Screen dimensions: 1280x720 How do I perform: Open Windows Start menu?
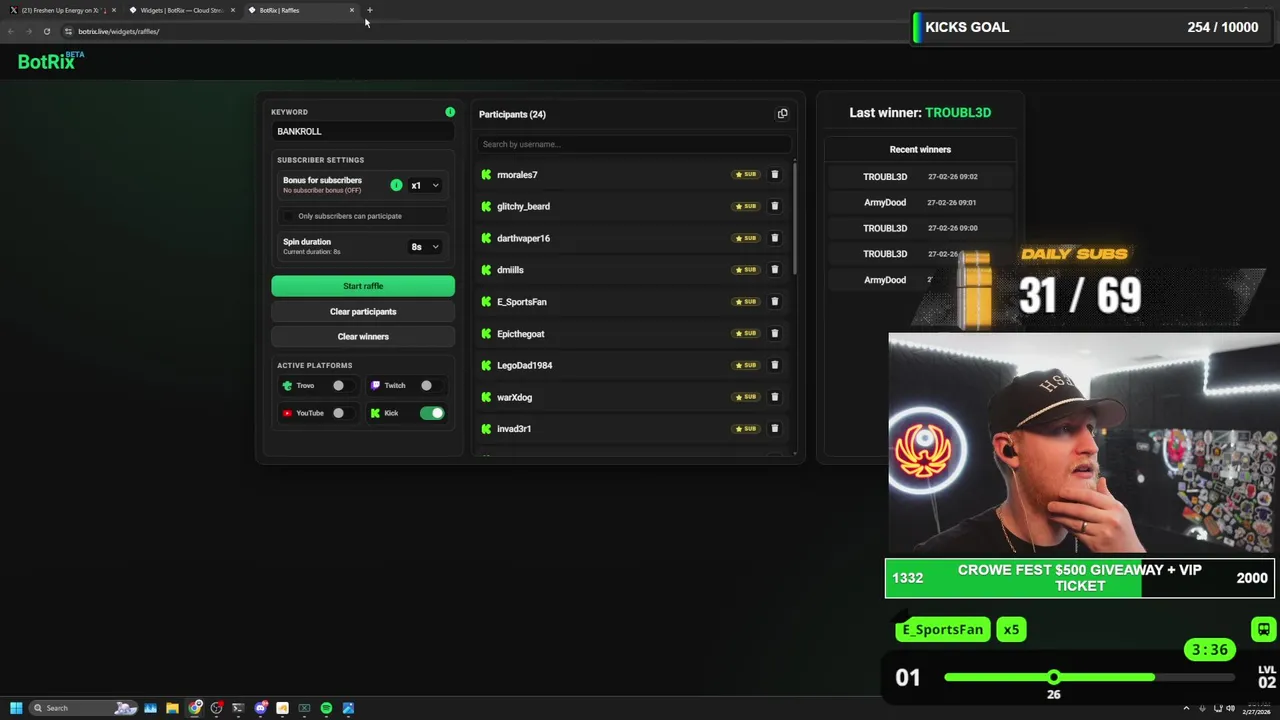16,708
